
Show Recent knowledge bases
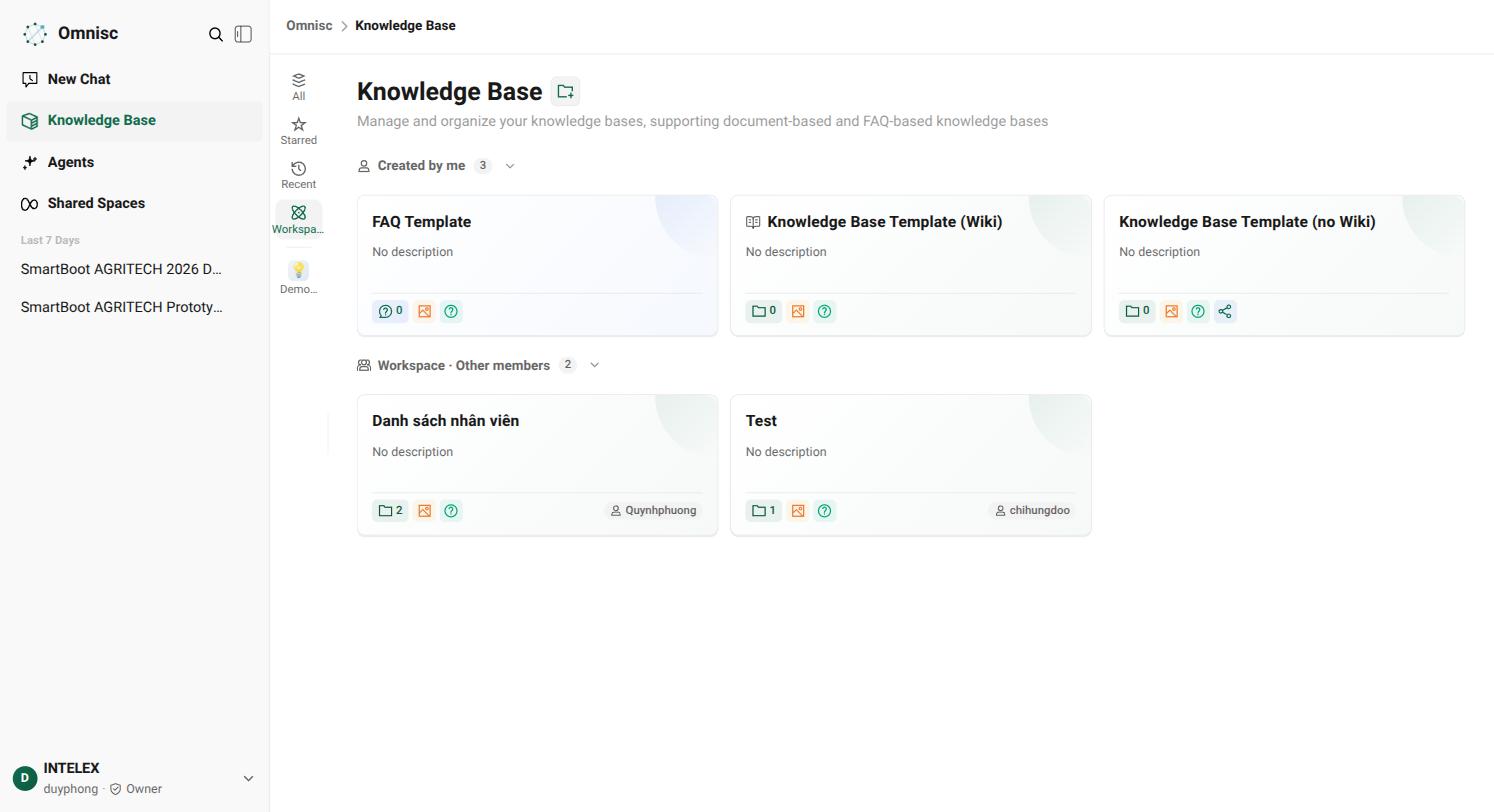click(298, 175)
